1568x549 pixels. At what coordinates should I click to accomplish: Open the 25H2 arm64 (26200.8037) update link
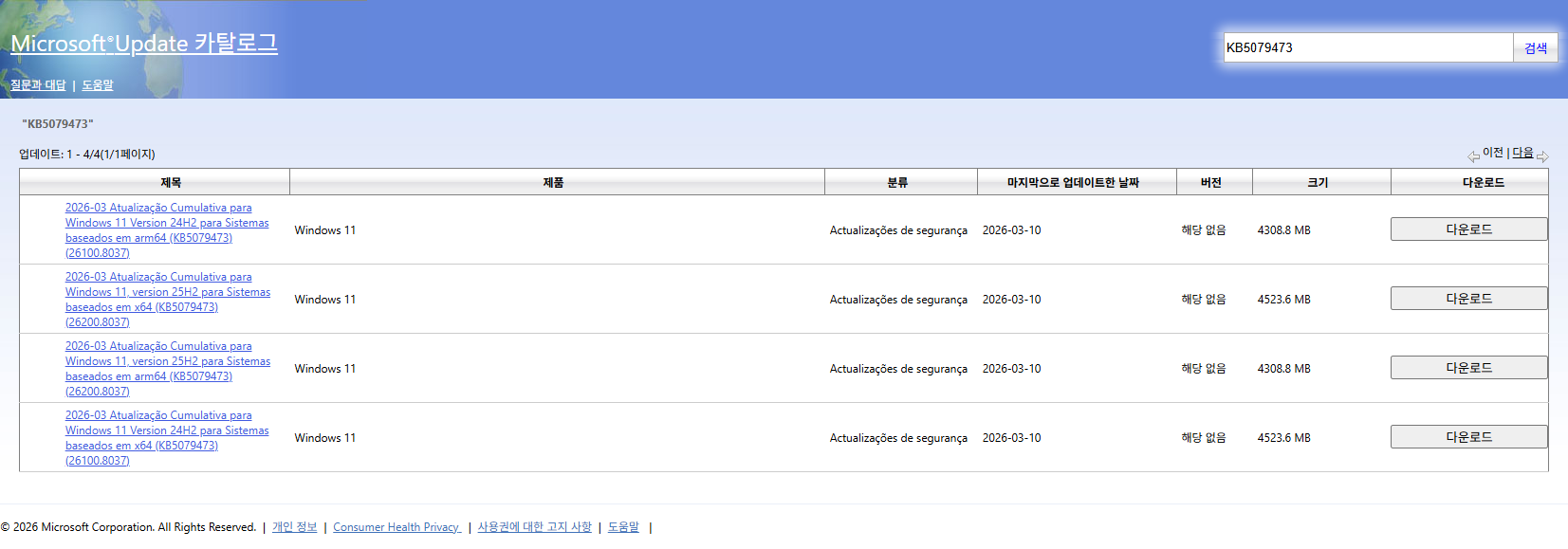tap(168, 369)
